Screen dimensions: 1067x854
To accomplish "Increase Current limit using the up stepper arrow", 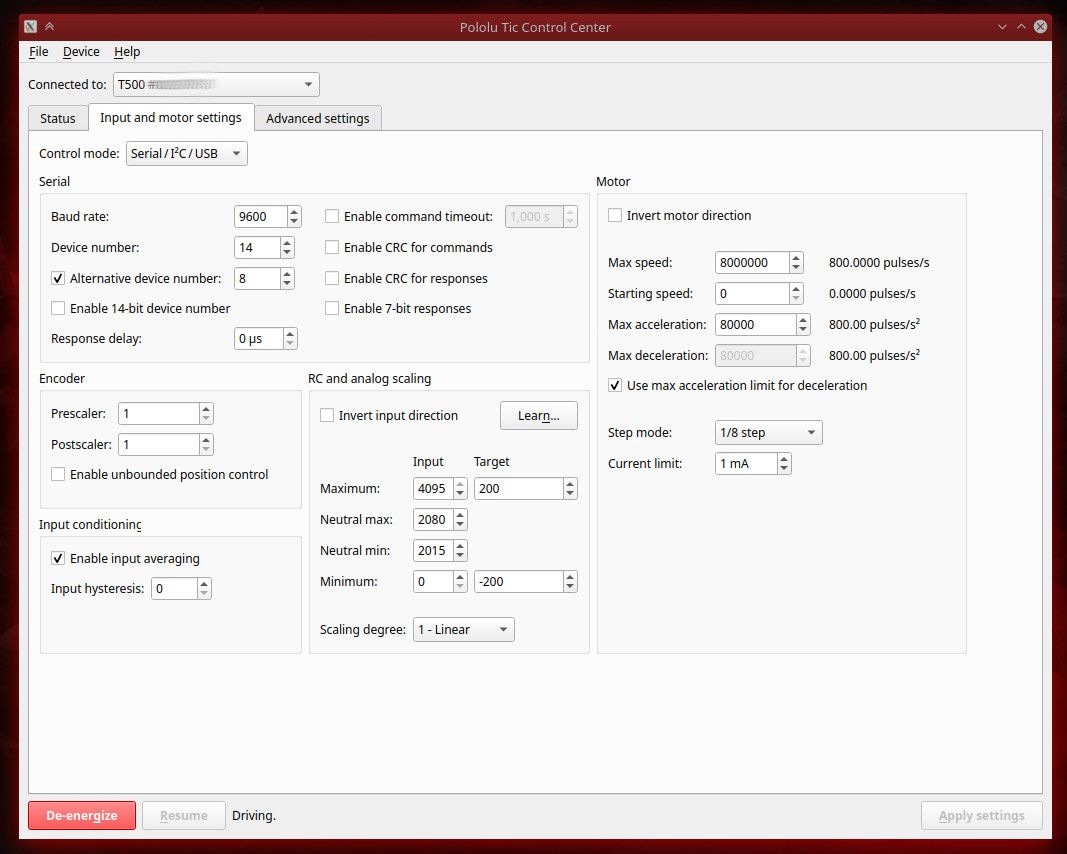I will pyautogui.click(x=782, y=458).
